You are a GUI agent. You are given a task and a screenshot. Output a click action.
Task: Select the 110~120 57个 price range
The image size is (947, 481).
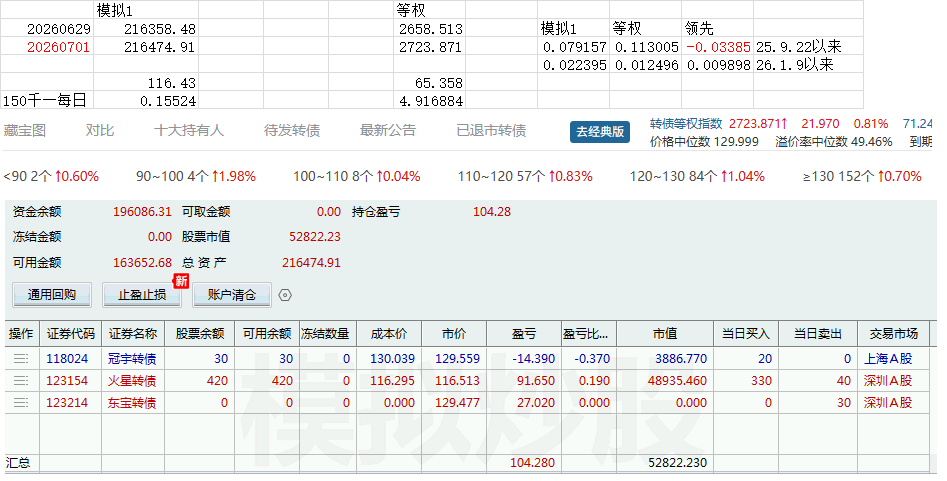point(525,176)
